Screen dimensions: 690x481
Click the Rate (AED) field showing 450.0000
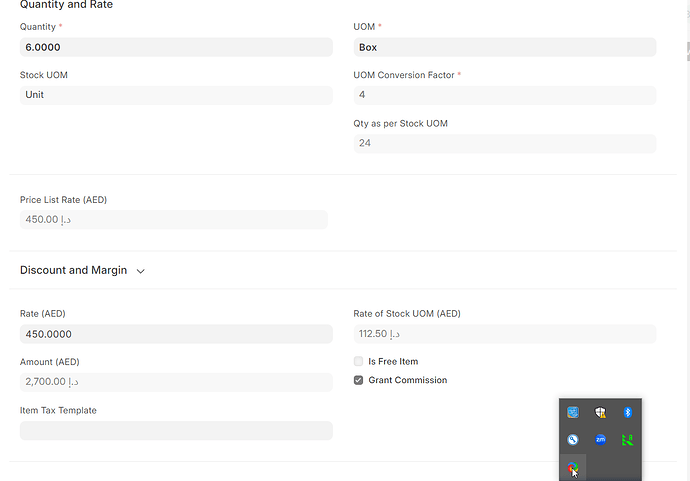[176, 334]
